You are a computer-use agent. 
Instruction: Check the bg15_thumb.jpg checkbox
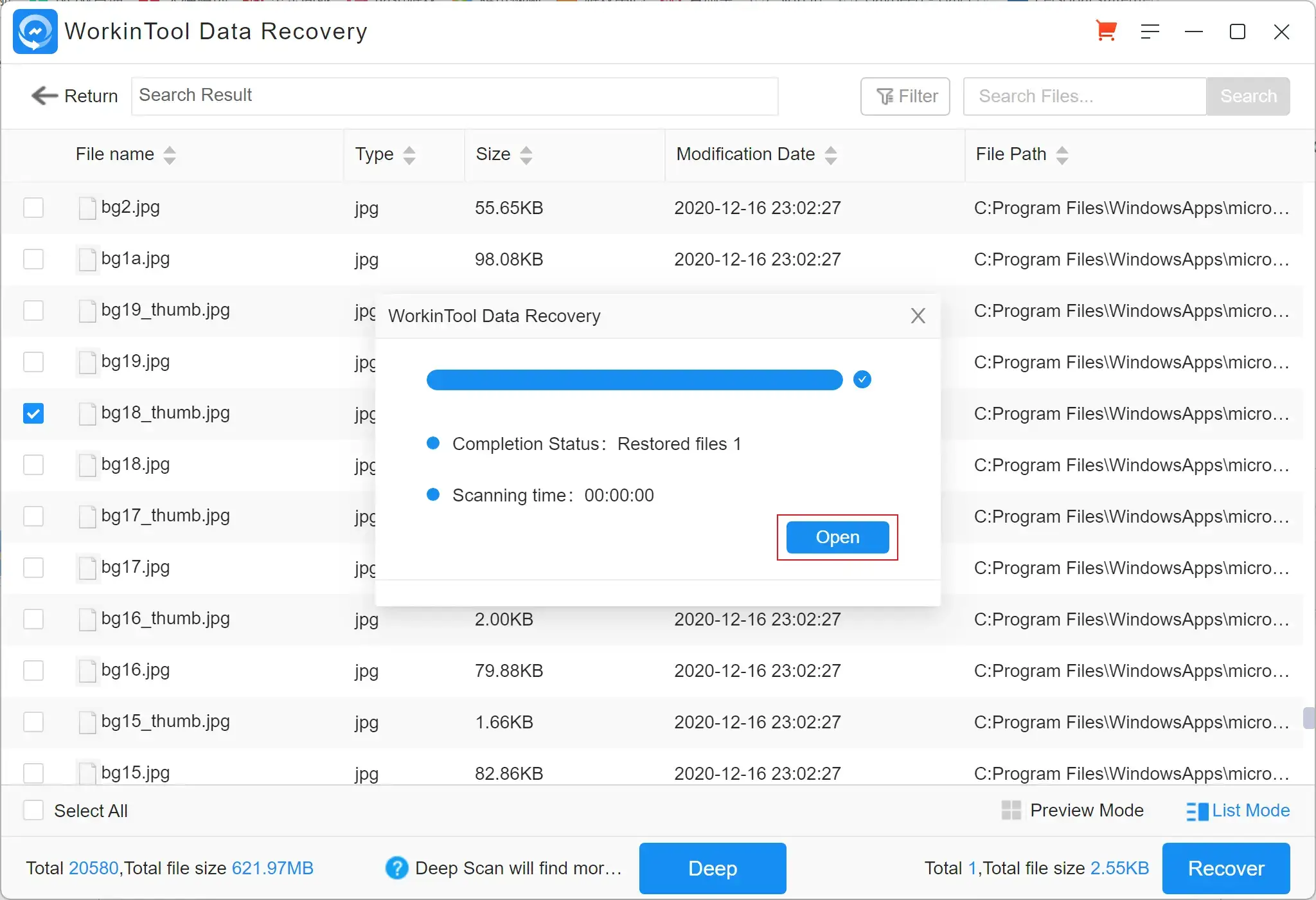coord(33,722)
